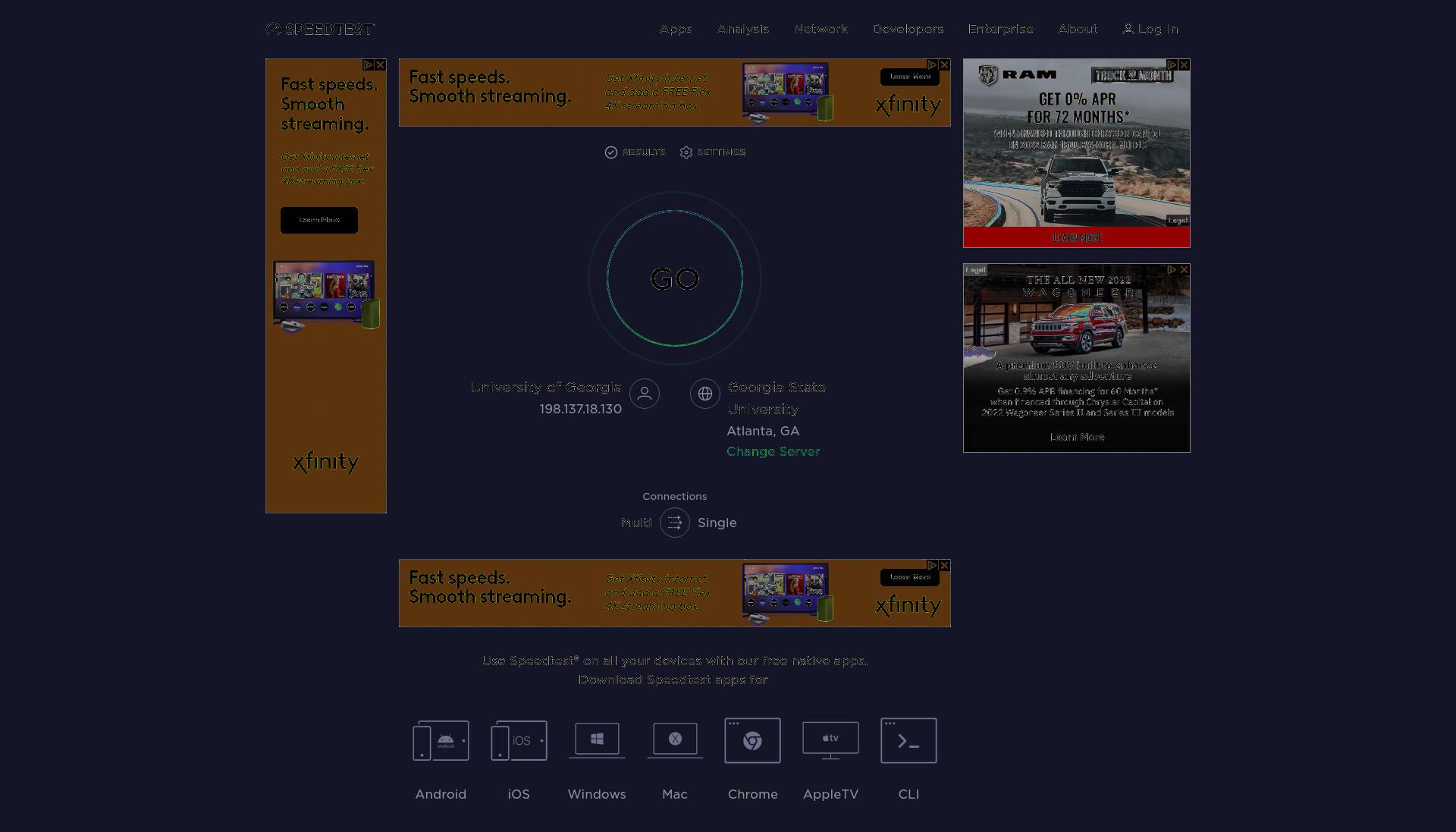Click AdChoices icon on Wagoneer ad

coord(1172,270)
